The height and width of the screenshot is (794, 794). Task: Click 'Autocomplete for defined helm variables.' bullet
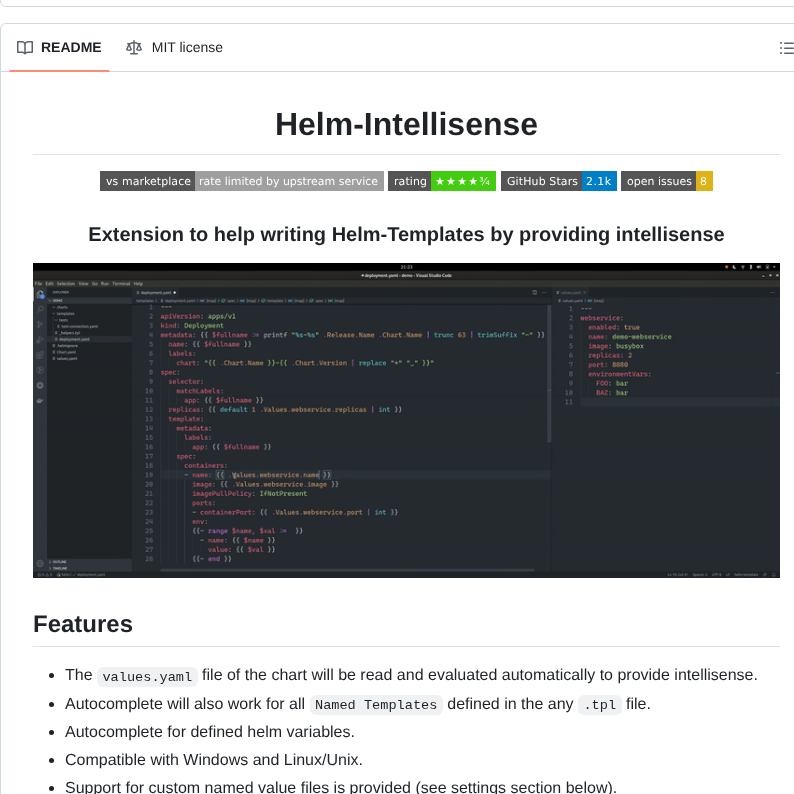210,732
